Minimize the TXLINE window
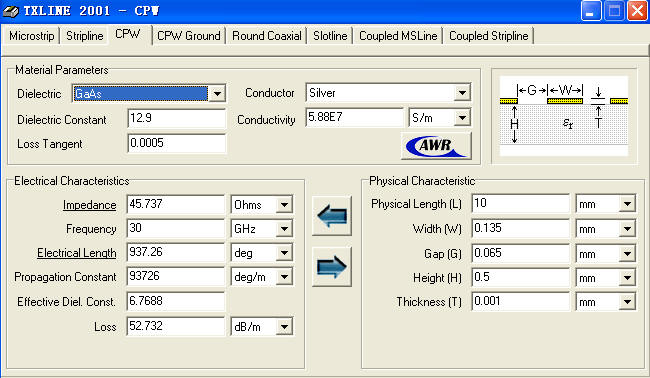 (x=591, y=11)
